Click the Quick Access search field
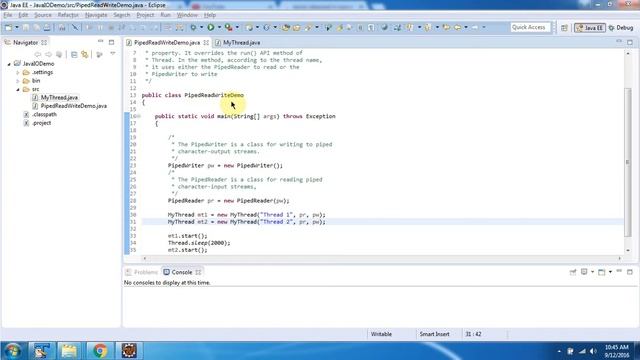640x360 pixels. tap(530, 27)
